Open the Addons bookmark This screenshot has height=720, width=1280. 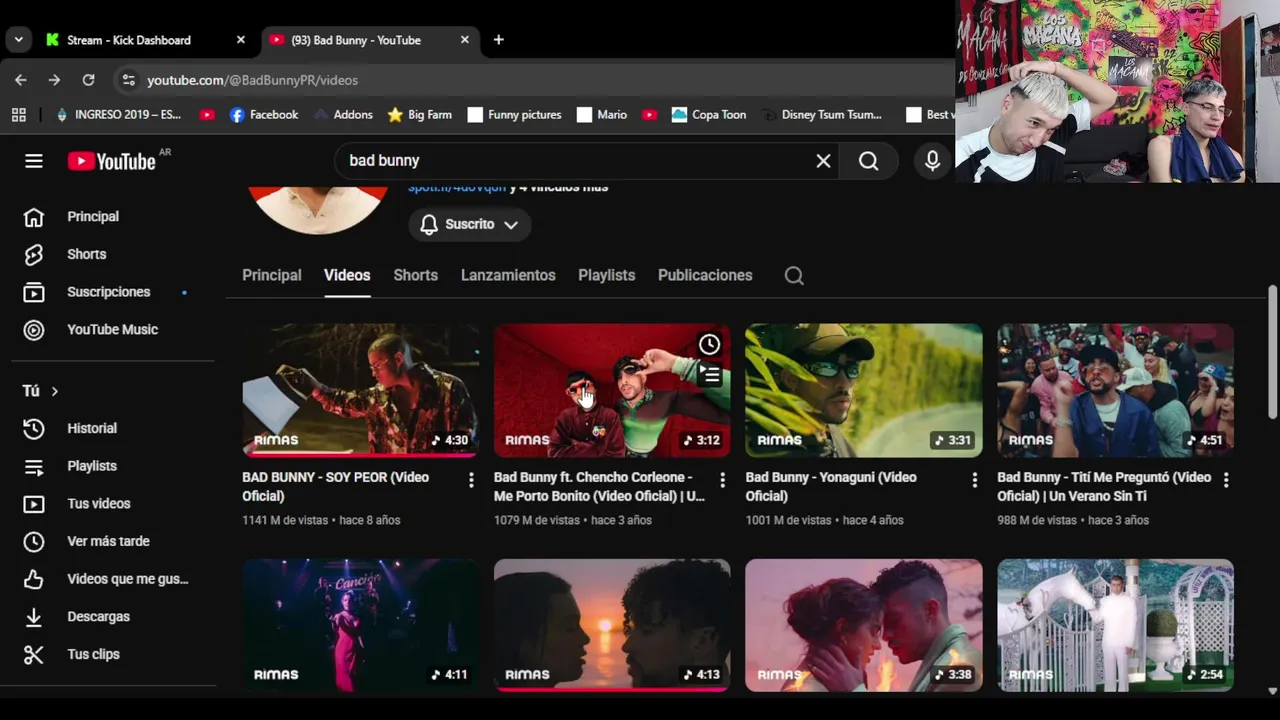click(x=342, y=115)
